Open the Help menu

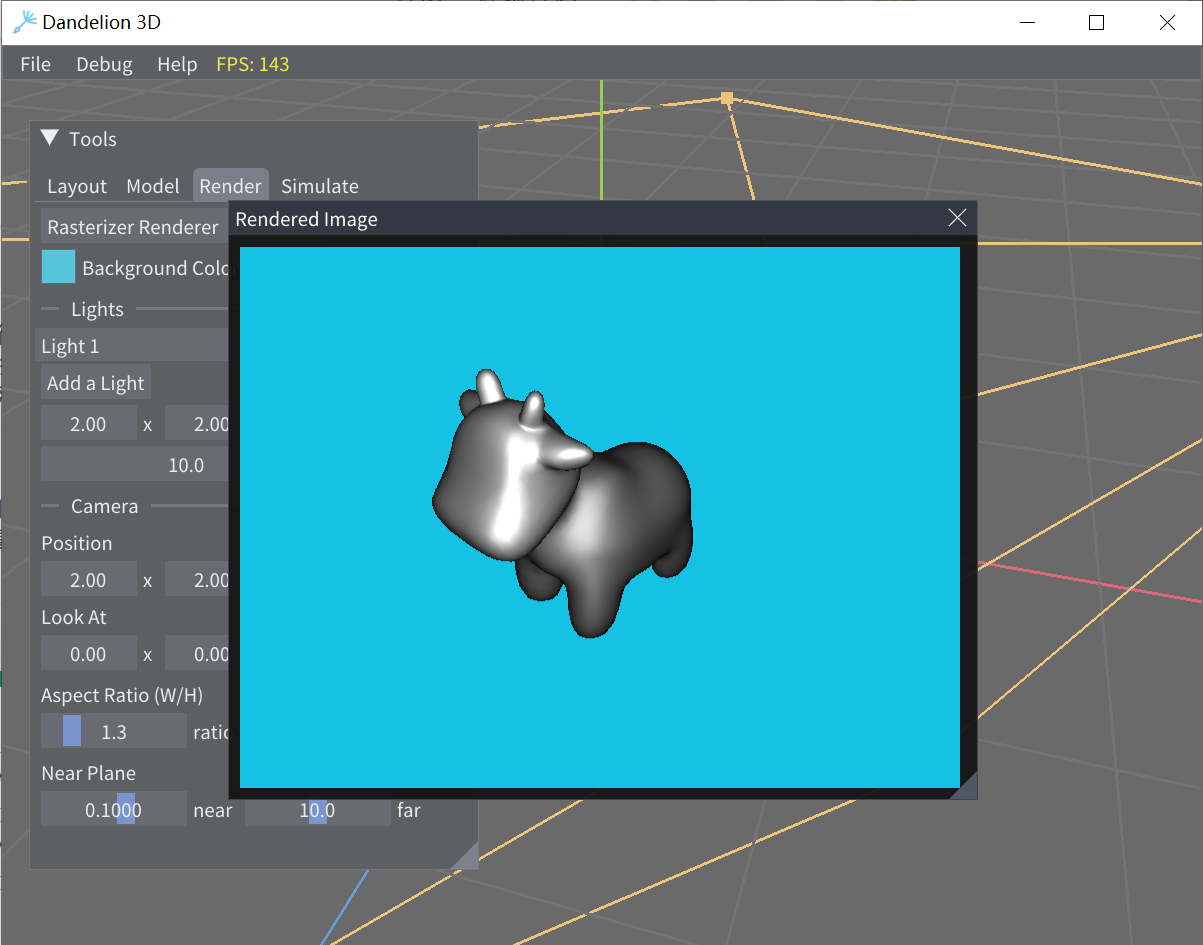coord(177,64)
